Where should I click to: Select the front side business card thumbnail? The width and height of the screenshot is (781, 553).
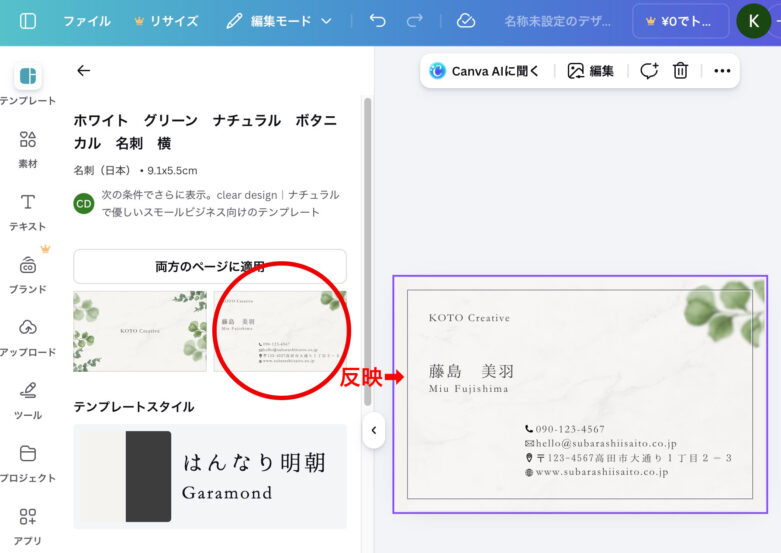140,331
